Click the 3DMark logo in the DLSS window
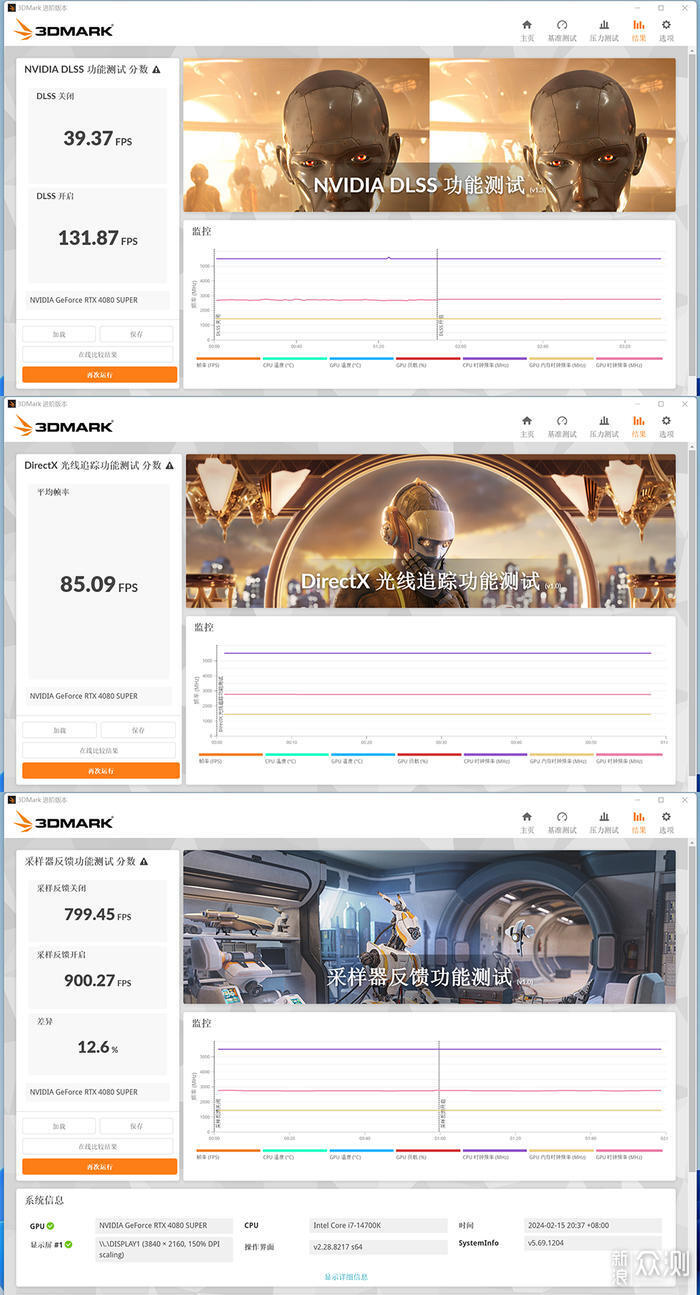 point(64,30)
